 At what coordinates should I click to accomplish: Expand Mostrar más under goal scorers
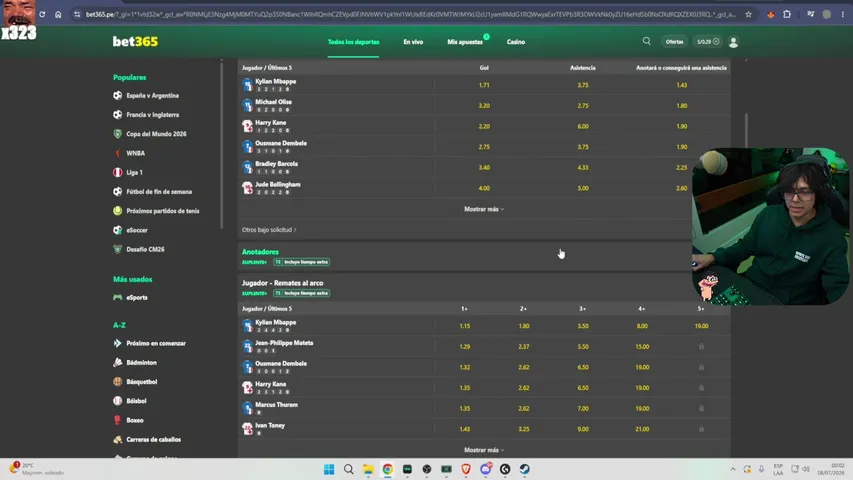pyautogui.click(x=484, y=209)
